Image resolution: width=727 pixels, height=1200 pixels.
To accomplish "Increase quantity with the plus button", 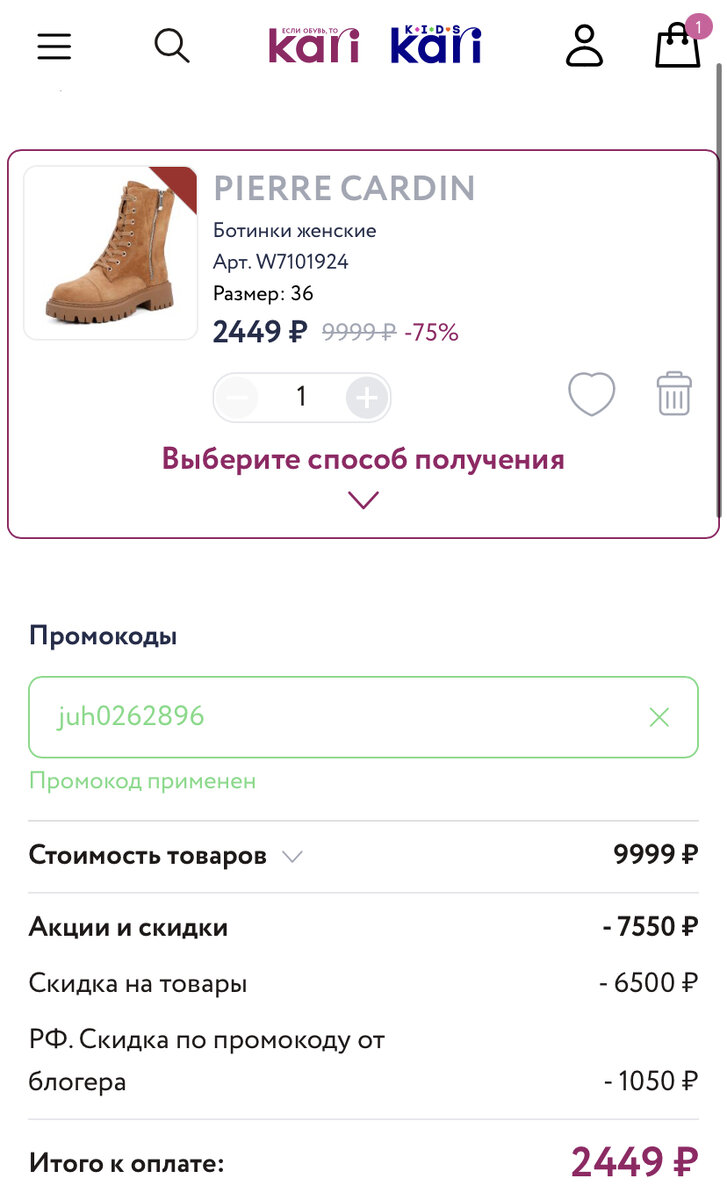I will (x=366, y=396).
